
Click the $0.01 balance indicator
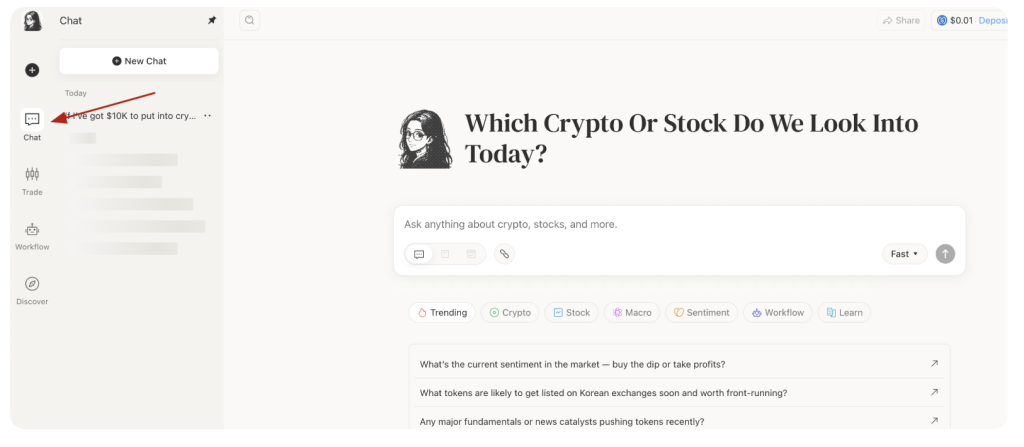pyautogui.click(x=954, y=20)
